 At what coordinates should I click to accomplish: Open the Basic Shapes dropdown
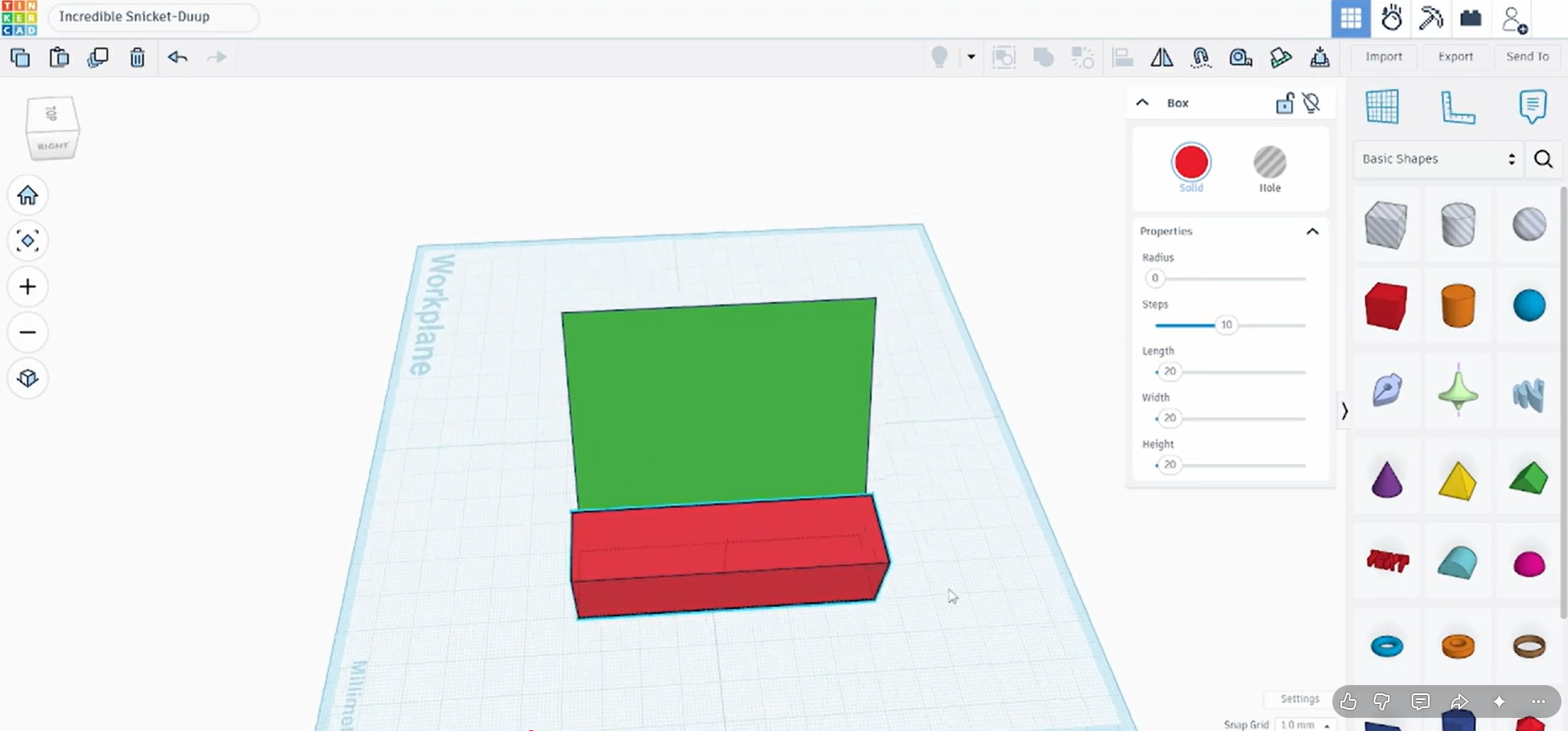pyautogui.click(x=1438, y=159)
